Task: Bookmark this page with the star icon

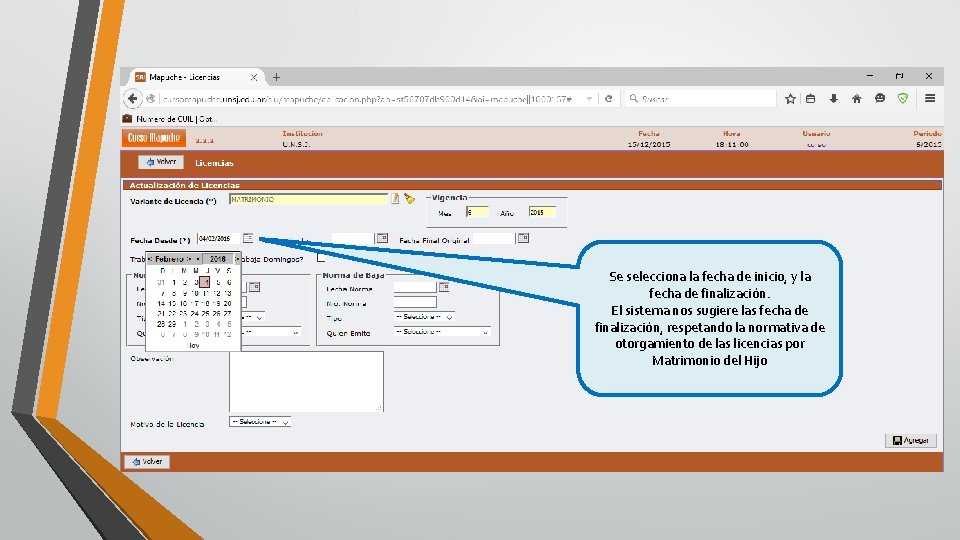Action: [x=790, y=99]
